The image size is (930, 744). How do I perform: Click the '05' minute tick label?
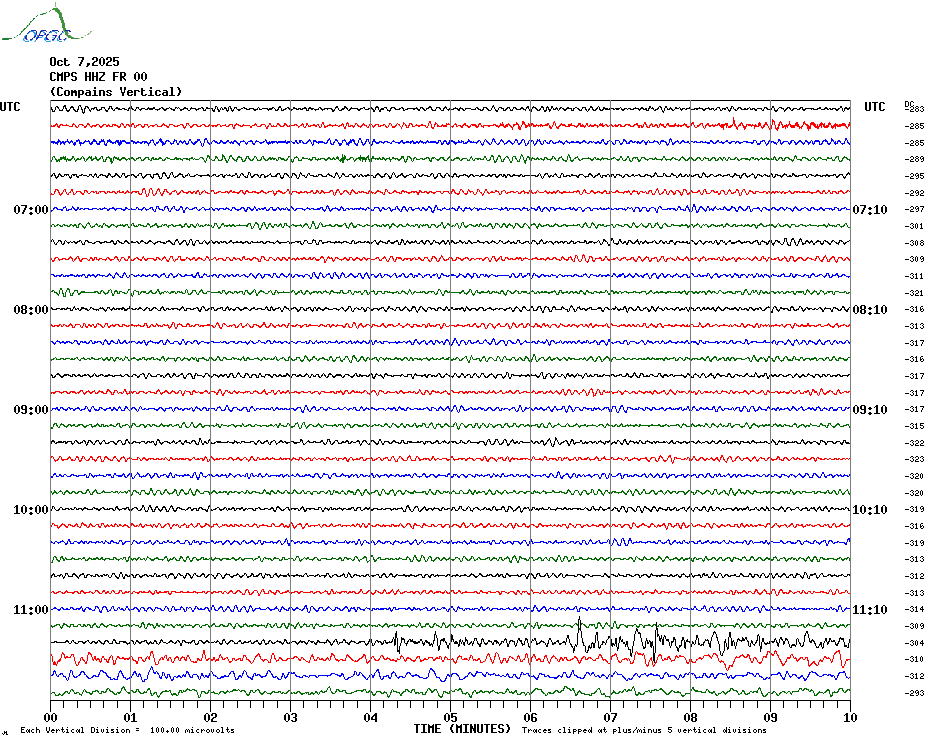(451, 717)
